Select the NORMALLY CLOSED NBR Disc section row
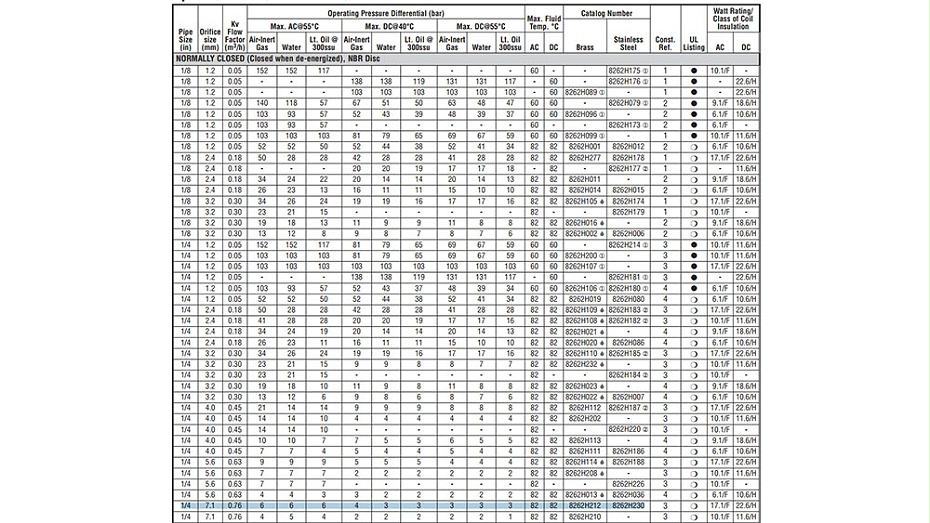930x523 pixels. (262, 60)
